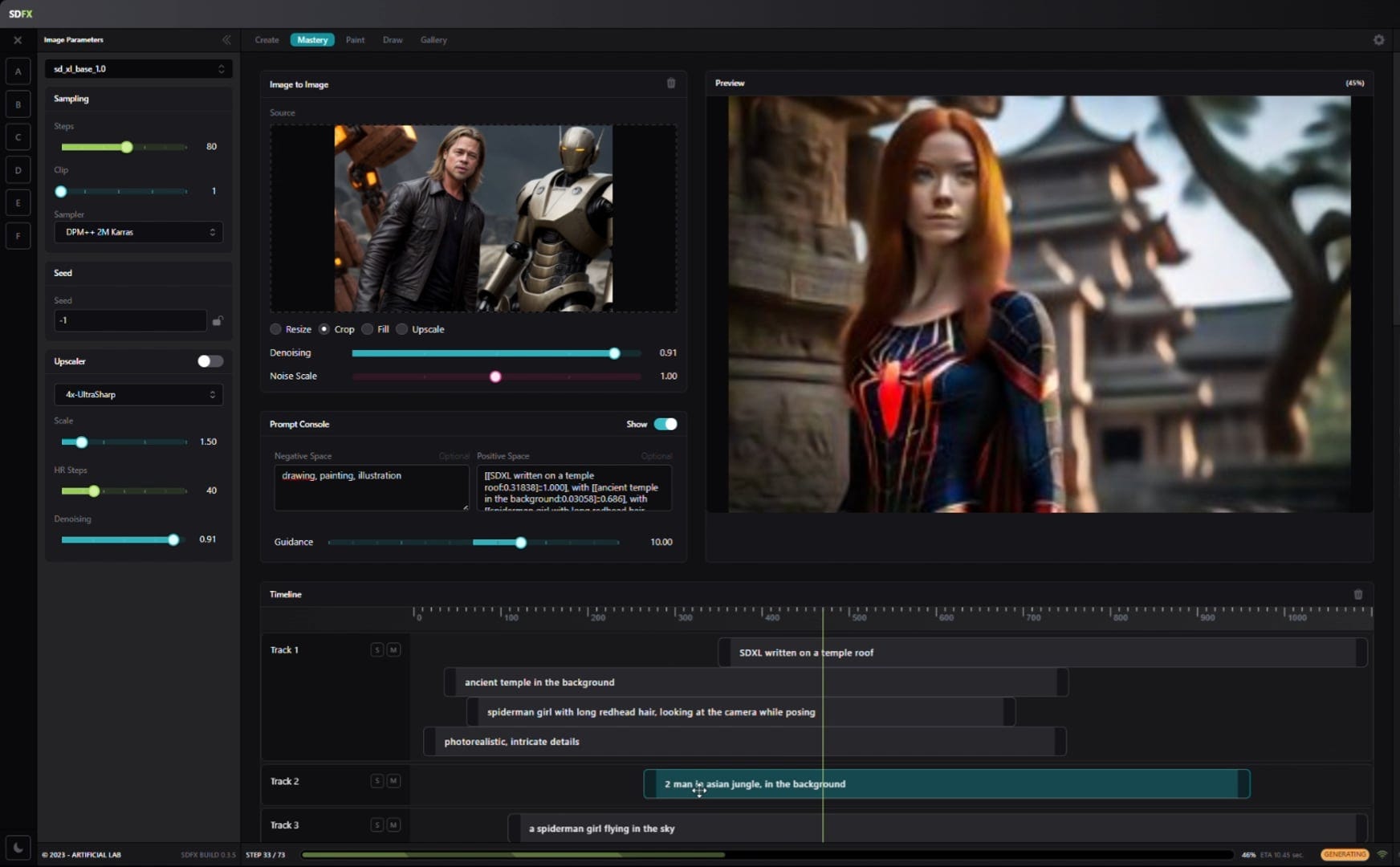Image resolution: width=1400 pixels, height=867 pixels.
Task: Click the Guidance slider handle
Action: pyautogui.click(x=521, y=543)
